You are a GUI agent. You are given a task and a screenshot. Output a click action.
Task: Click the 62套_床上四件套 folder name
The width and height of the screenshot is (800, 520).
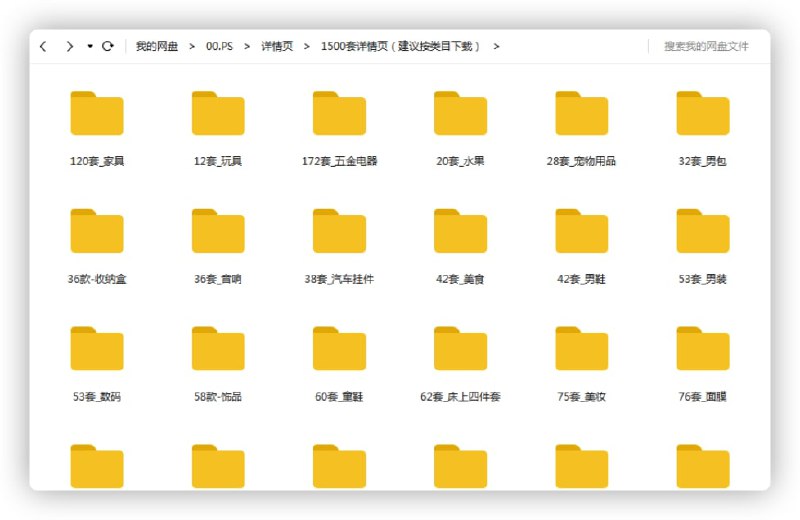[x=460, y=397]
